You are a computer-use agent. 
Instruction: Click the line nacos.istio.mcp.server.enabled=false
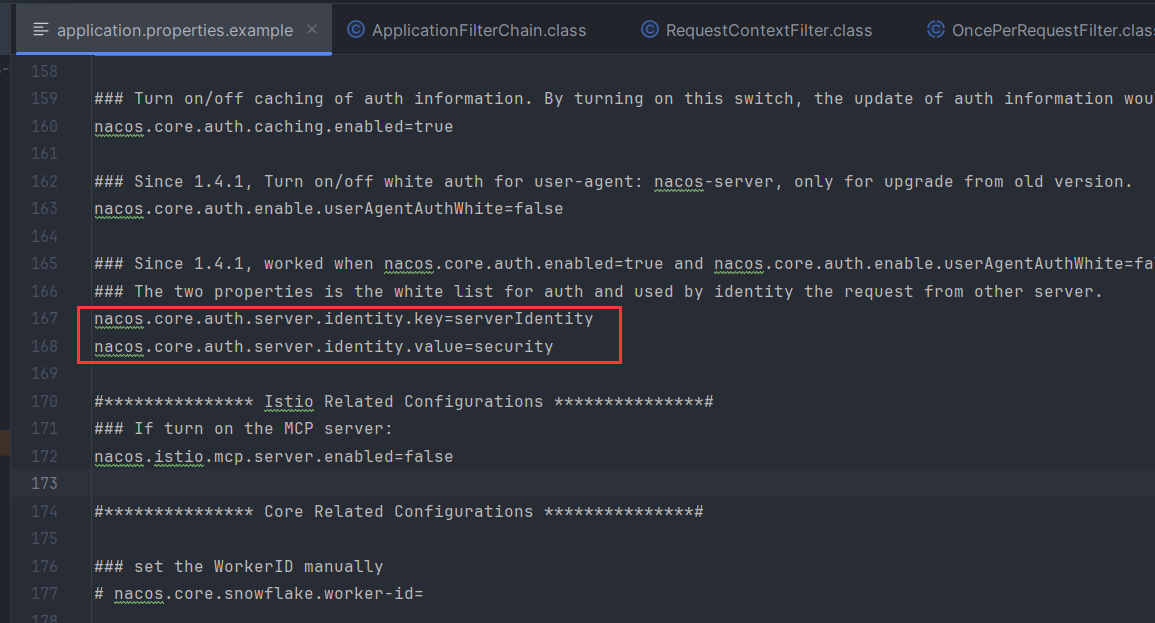273,457
